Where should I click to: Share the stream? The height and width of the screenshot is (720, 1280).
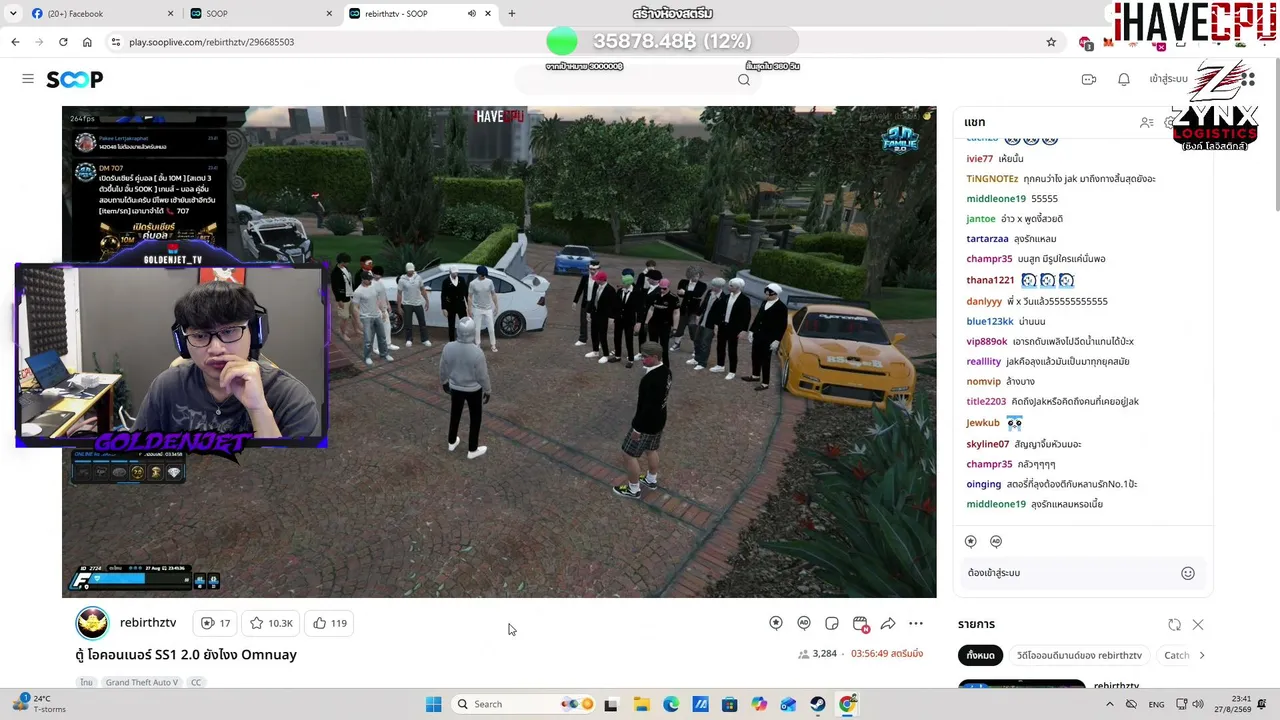coord(888,623)
